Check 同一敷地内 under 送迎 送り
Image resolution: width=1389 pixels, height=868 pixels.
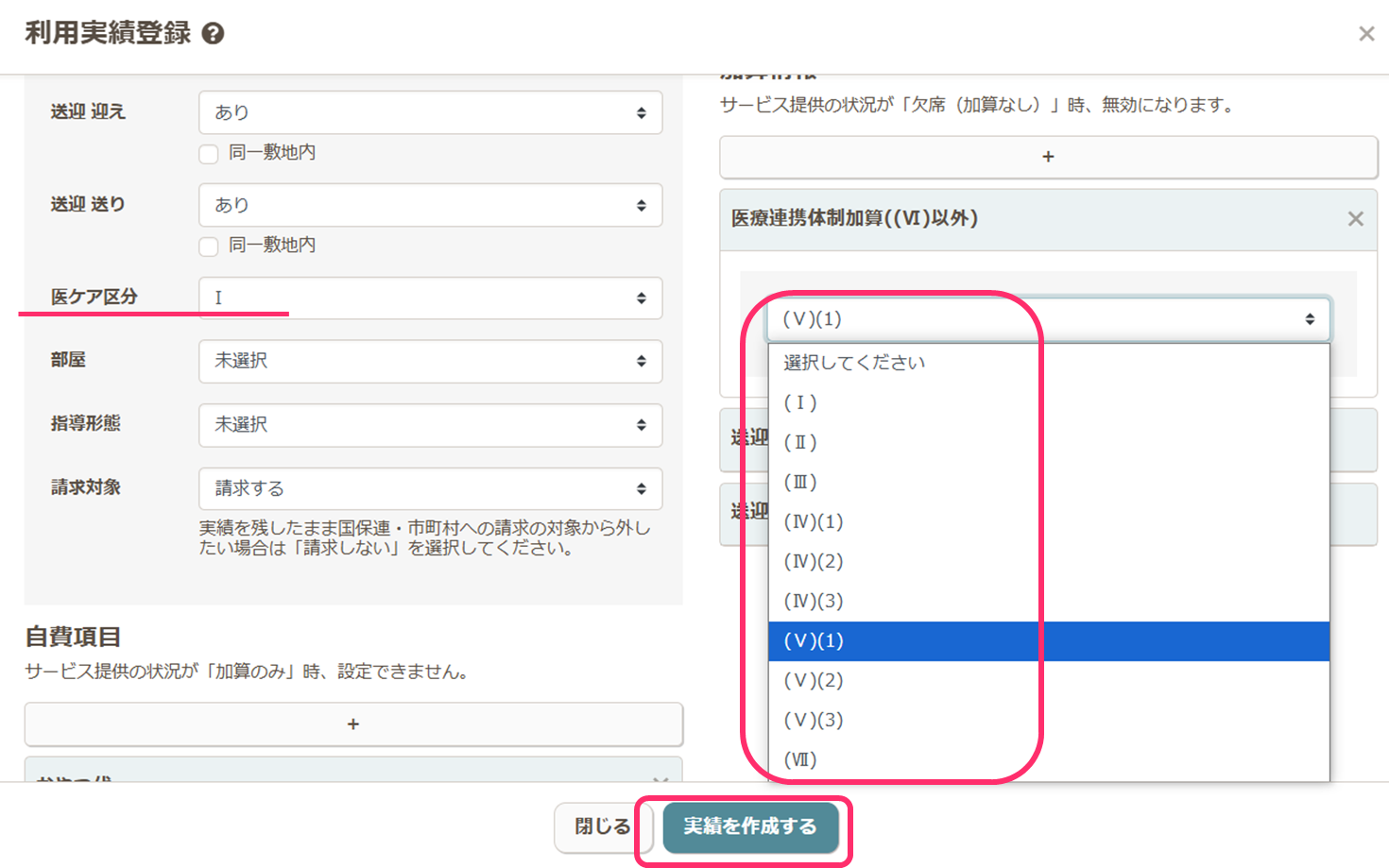click(x=210, y=247)
